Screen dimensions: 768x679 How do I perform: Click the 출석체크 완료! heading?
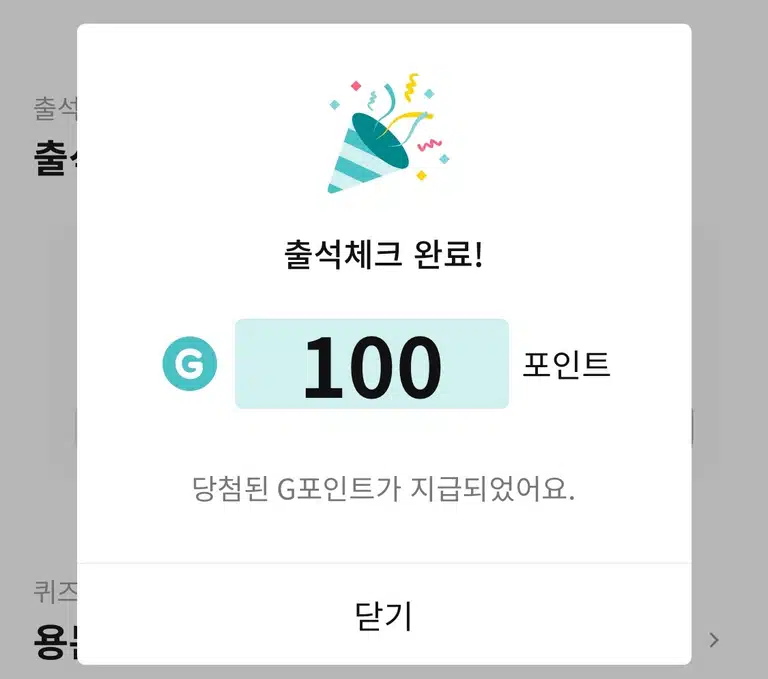[384, 254]
